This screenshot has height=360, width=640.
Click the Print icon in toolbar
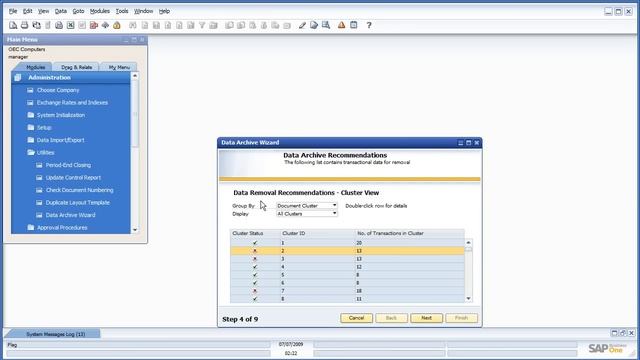pyautogui.click(x=24, y=25)
